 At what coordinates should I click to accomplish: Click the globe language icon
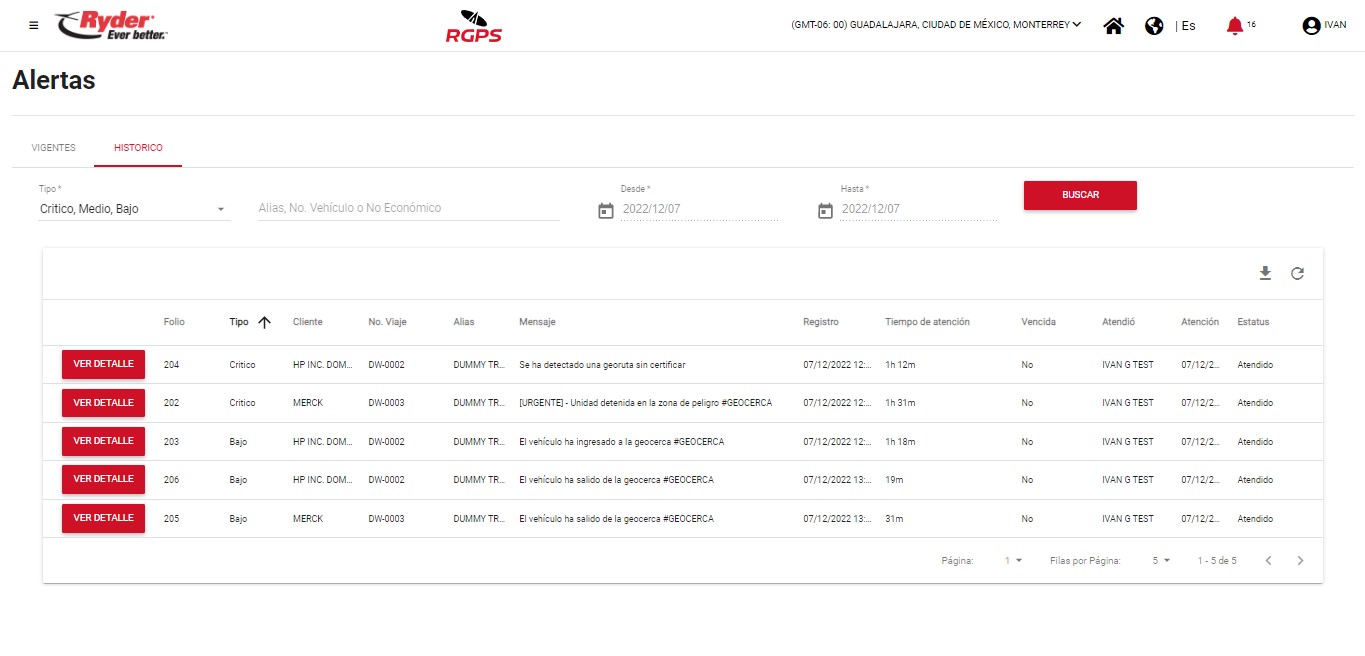point(1154,26)
